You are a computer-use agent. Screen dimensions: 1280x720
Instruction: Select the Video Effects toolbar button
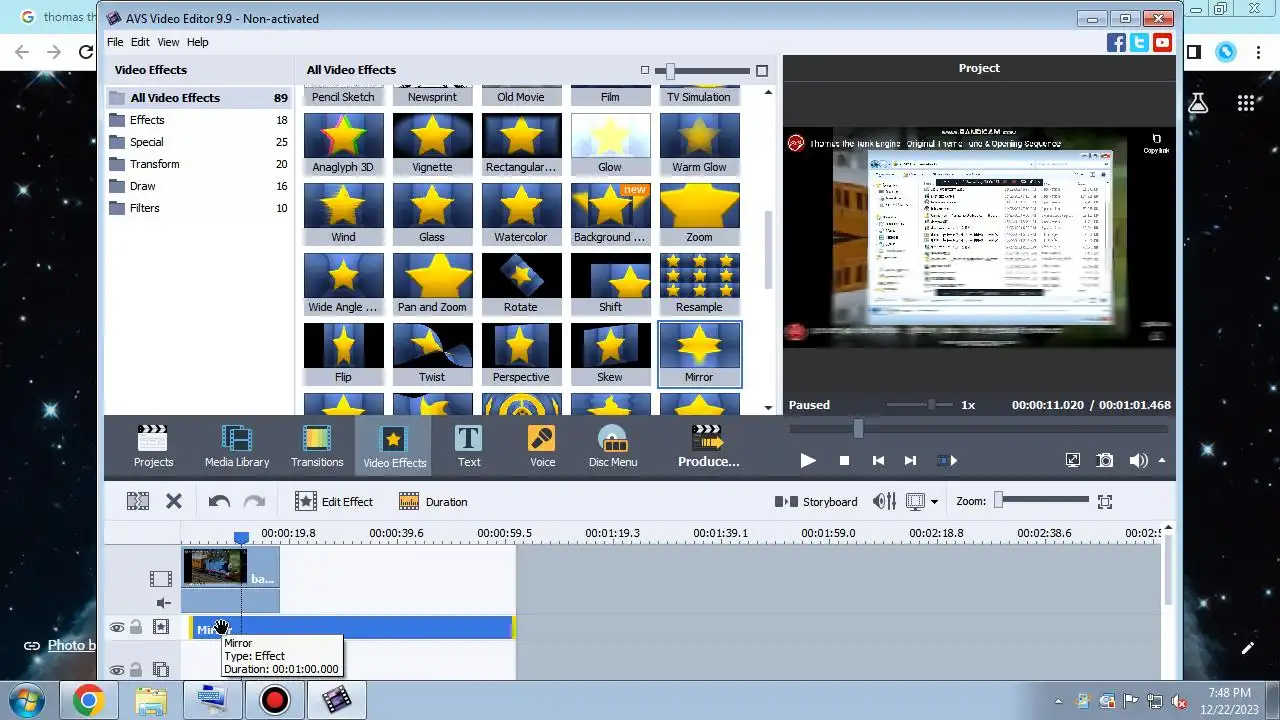[394, 446]
